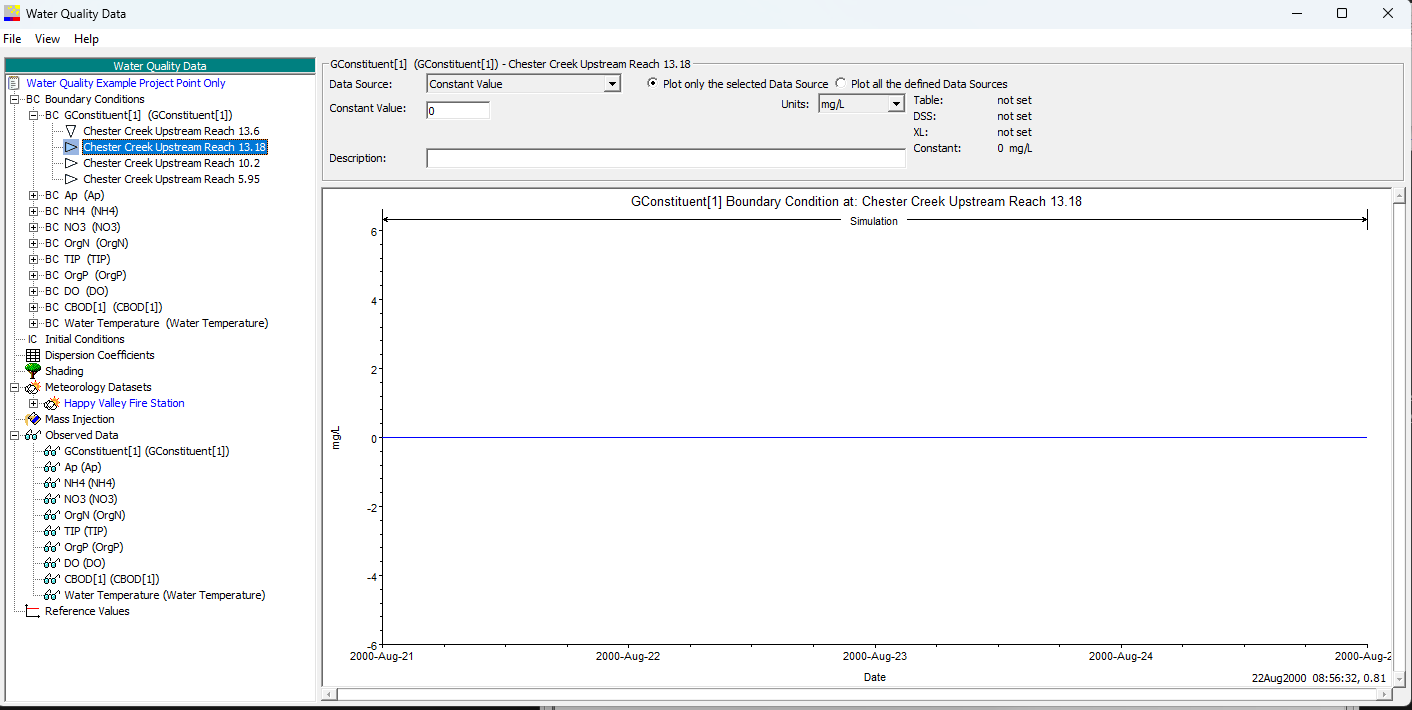
Task: Click the Happy Valley Fire Station sun icon
Action: tap(52, 403)
